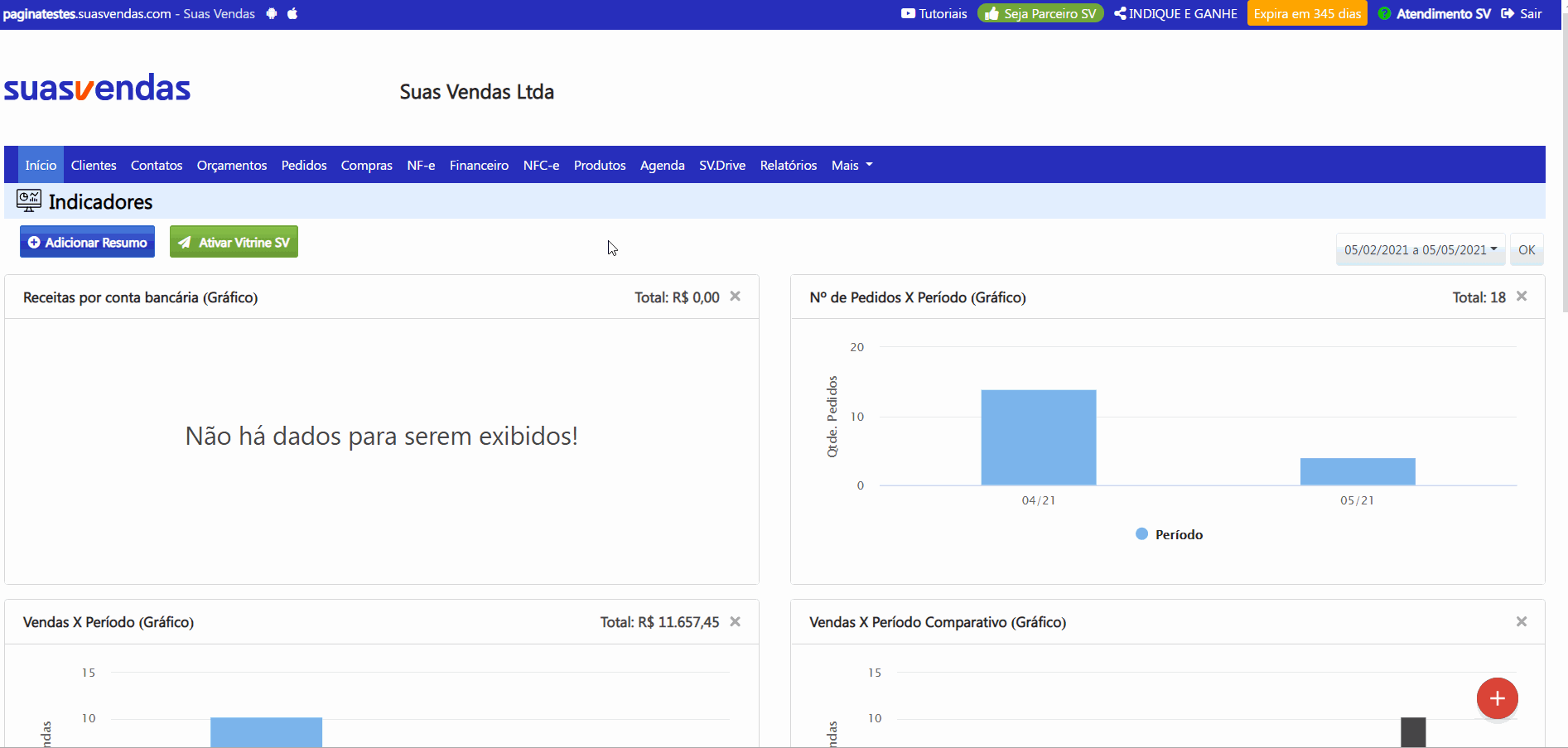1568x748 pixels.
Task: Click Ativar Vitrine SV button
Action: (x=234, y=242)
